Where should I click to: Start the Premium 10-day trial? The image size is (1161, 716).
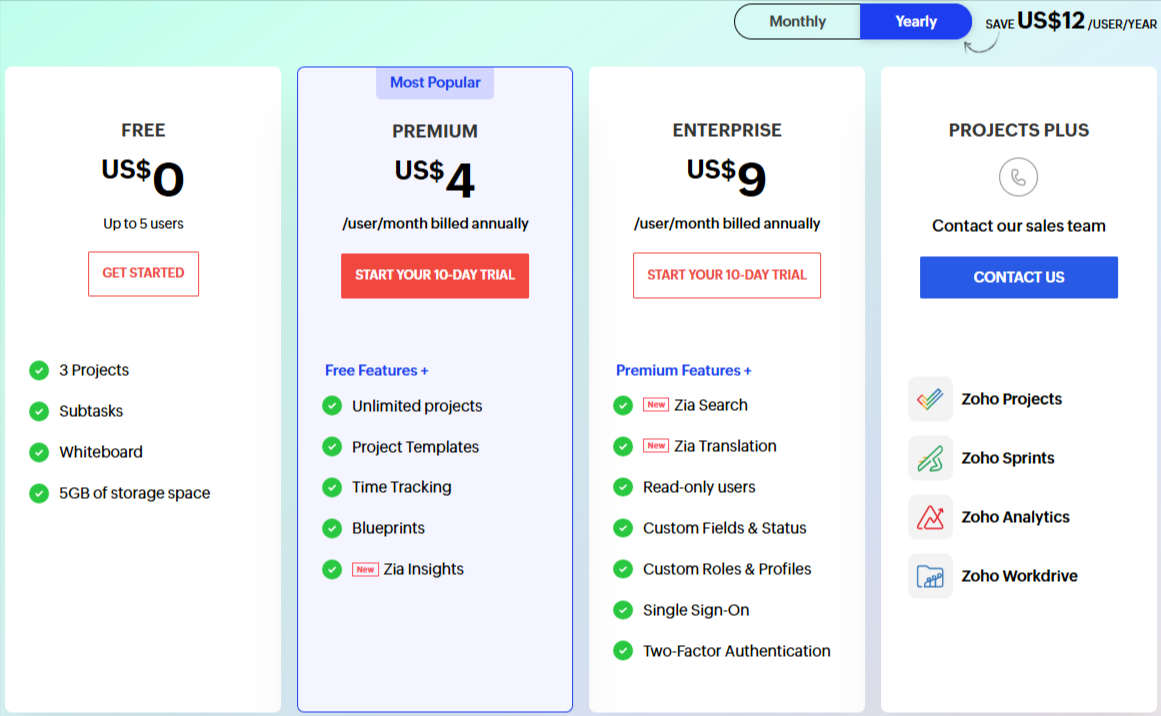pyautogui.click(x=435, y=275)
